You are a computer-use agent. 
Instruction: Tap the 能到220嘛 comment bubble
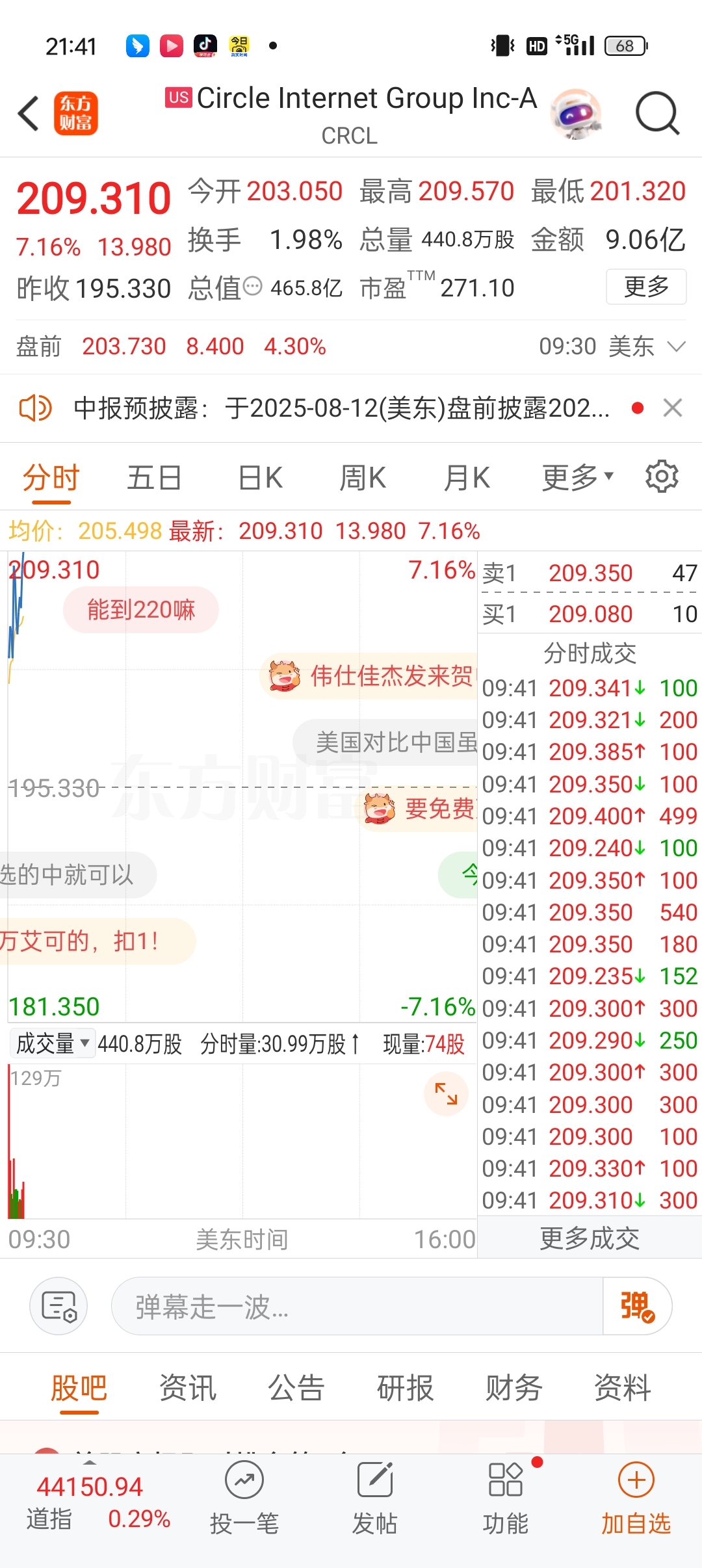(x=141, y=610)
